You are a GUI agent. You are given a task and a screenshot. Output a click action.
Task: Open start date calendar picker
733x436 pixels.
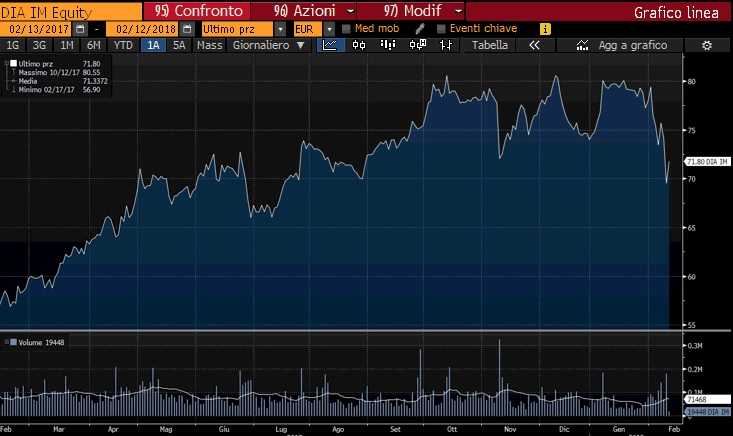(x=80, y=29)
